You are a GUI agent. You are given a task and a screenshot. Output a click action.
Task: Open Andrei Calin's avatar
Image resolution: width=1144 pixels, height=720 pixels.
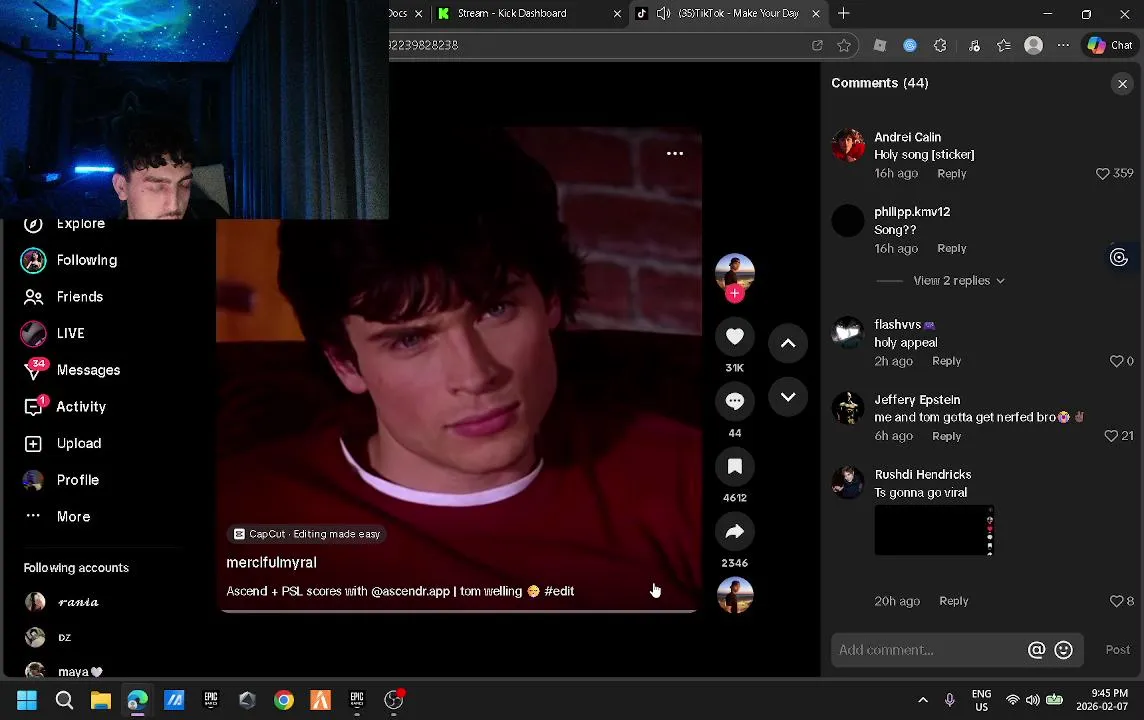pos(848,145)
